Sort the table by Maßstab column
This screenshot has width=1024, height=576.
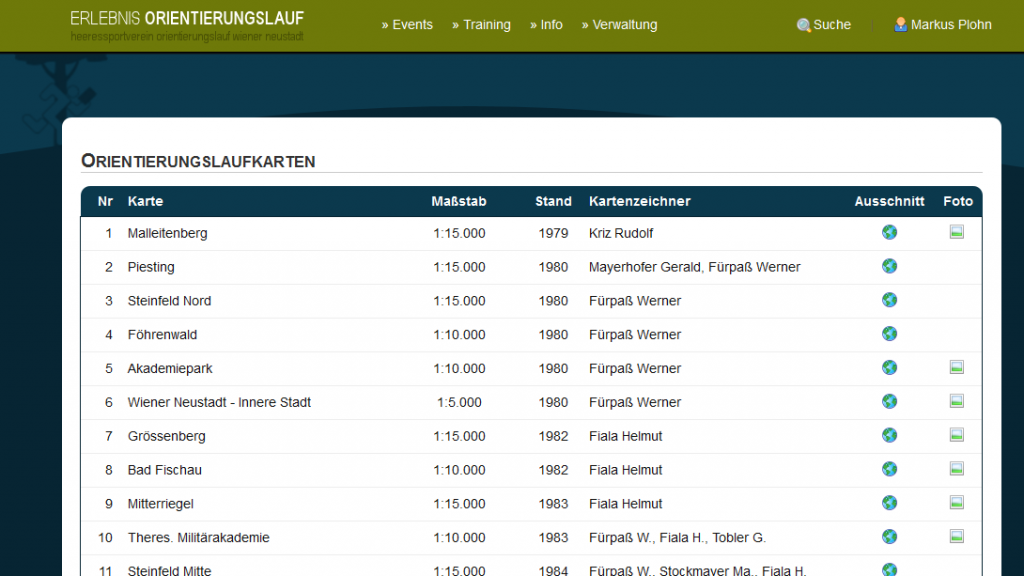(458, 201)
